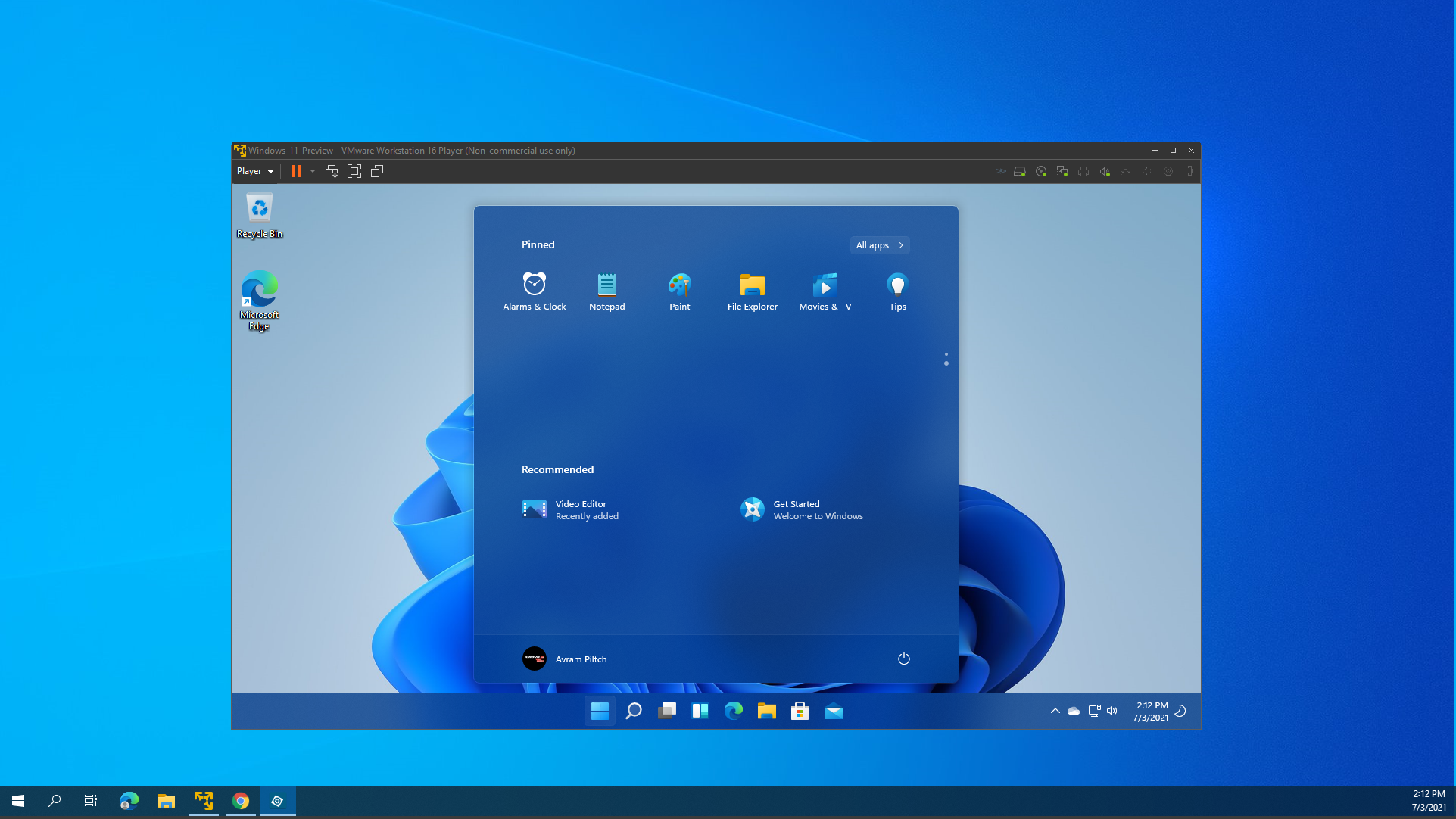Toggle full screen view in VMware

[354, 171]
